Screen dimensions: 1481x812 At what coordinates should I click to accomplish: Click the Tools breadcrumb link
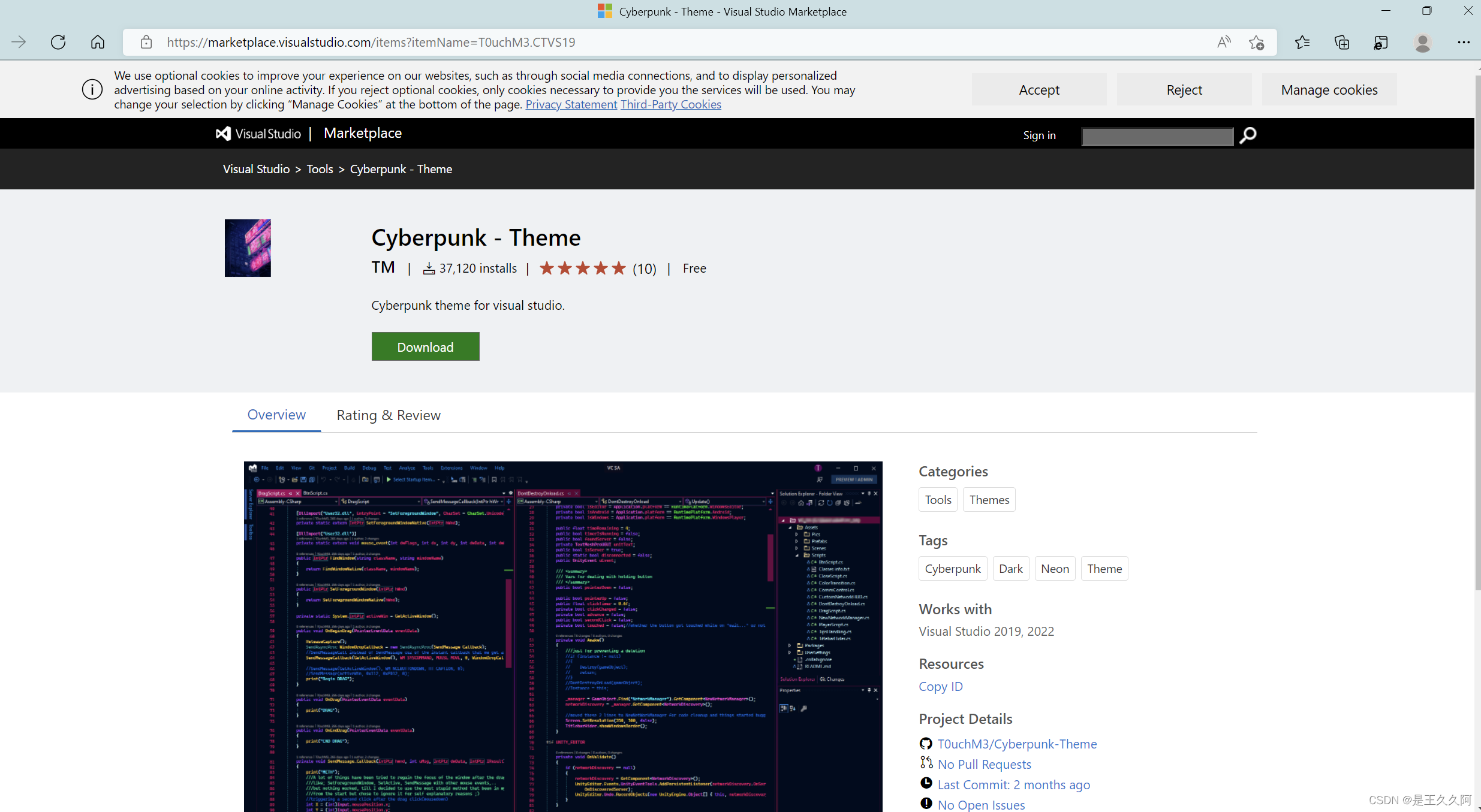(320, 169)
